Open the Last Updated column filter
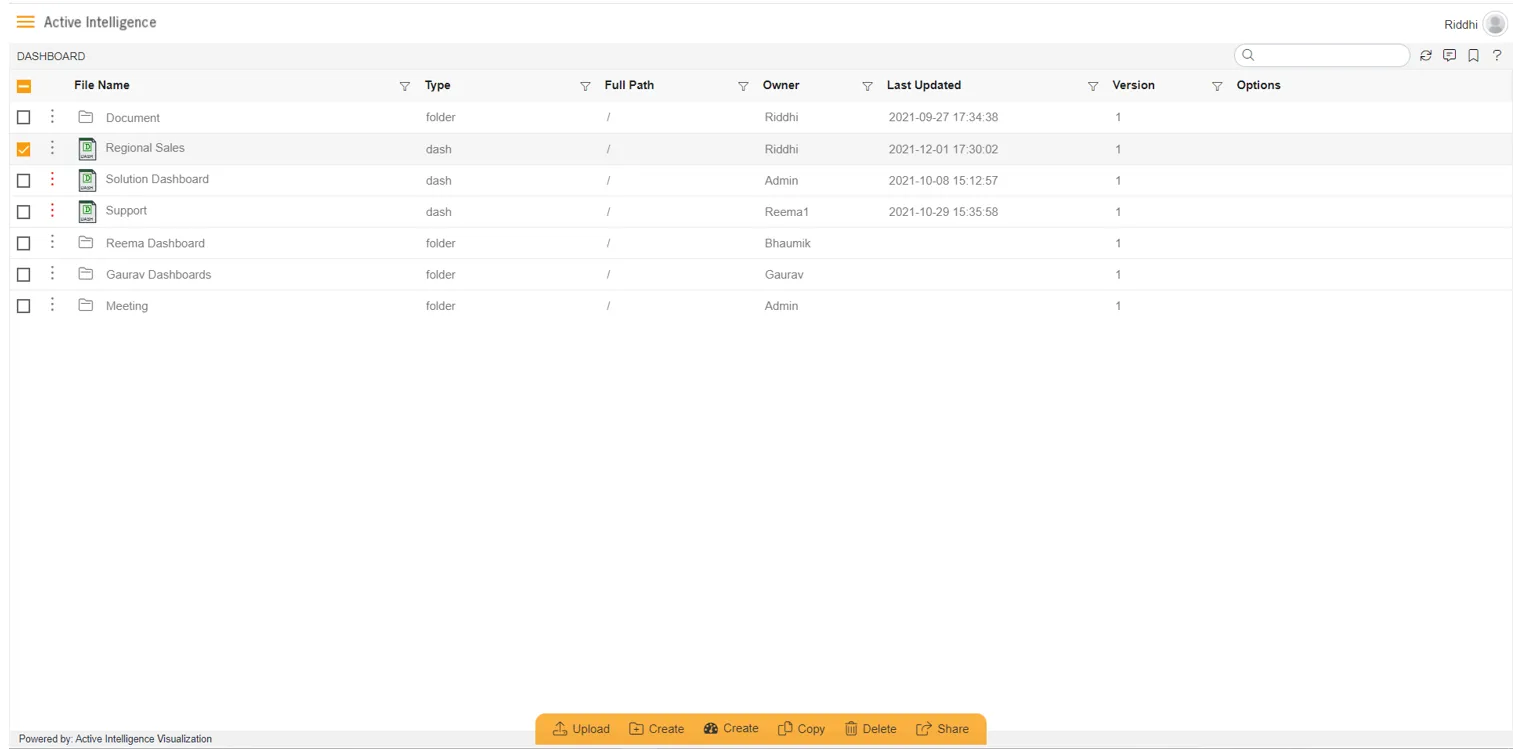 (x=1093, y=87)
